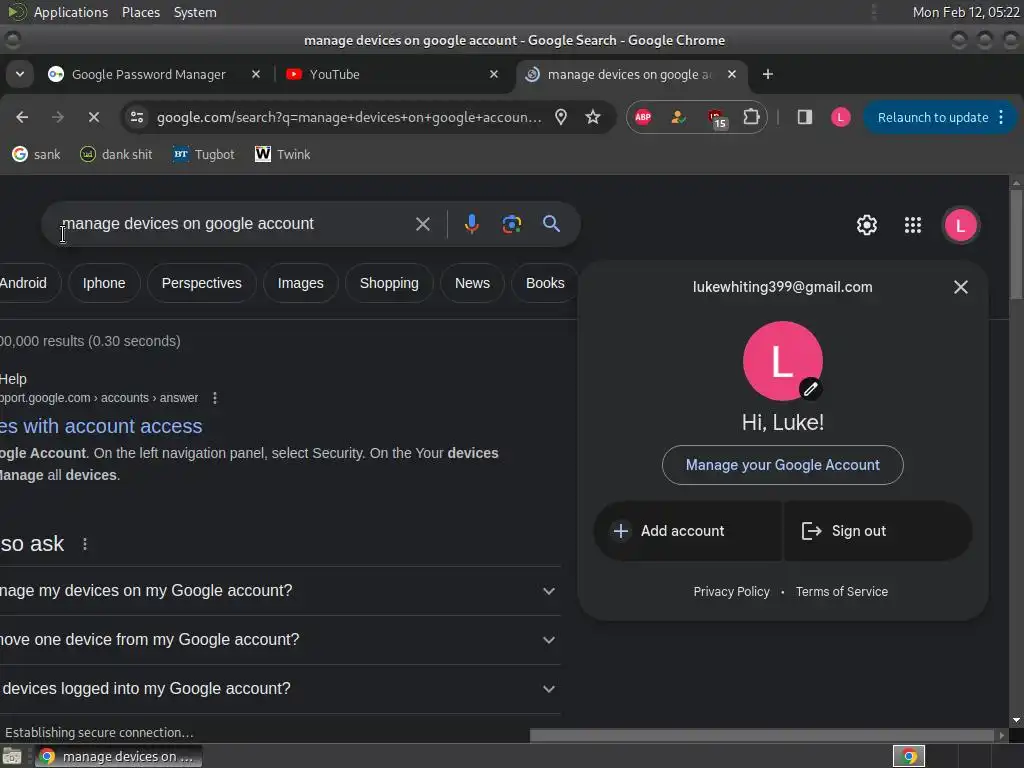Image resolution: width=1024 pixels, height=768 pixels.
Task: Open more options for Help result
Action: coord(215,398)
